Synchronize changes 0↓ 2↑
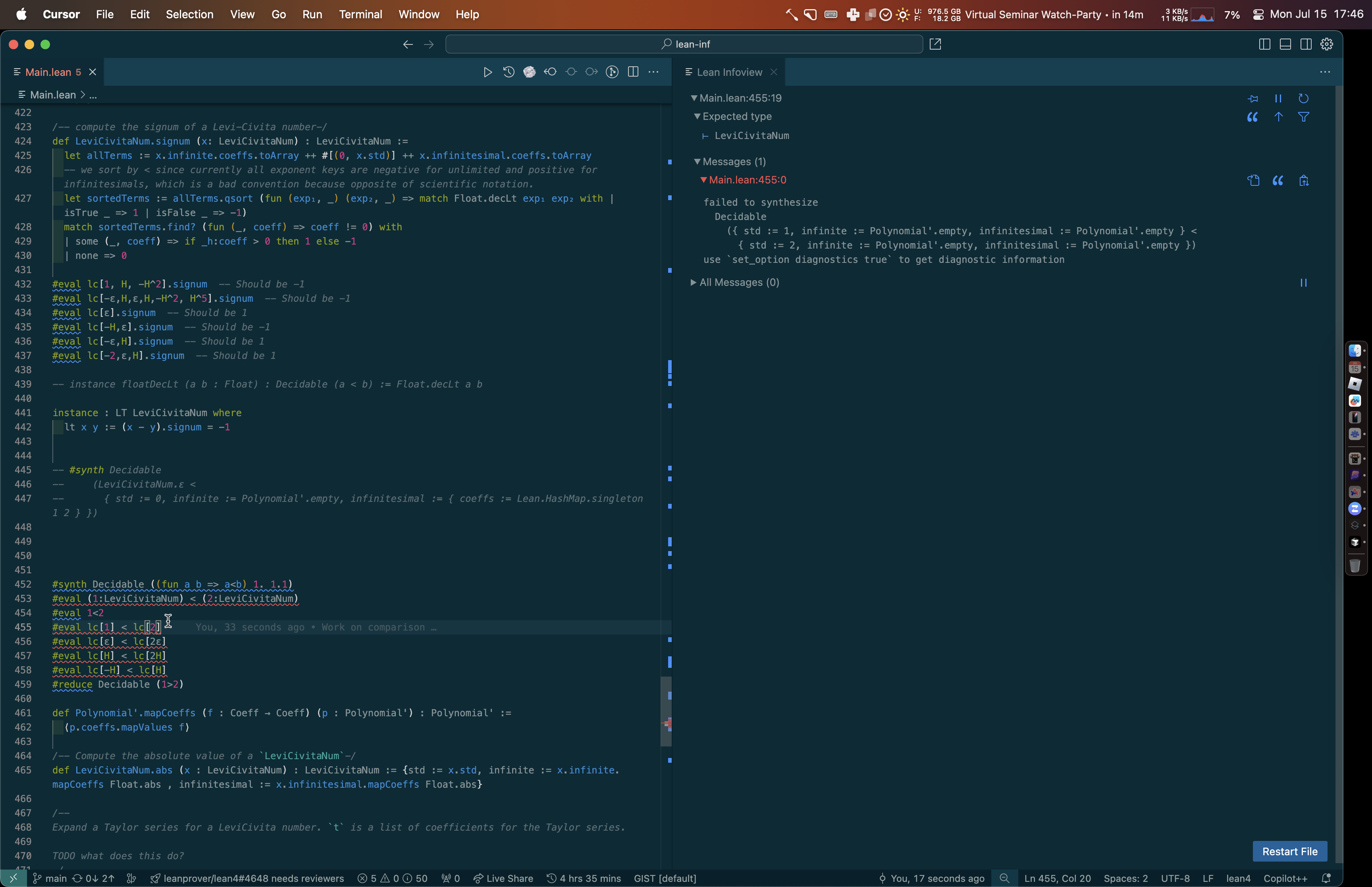 (x=93, y=878)
